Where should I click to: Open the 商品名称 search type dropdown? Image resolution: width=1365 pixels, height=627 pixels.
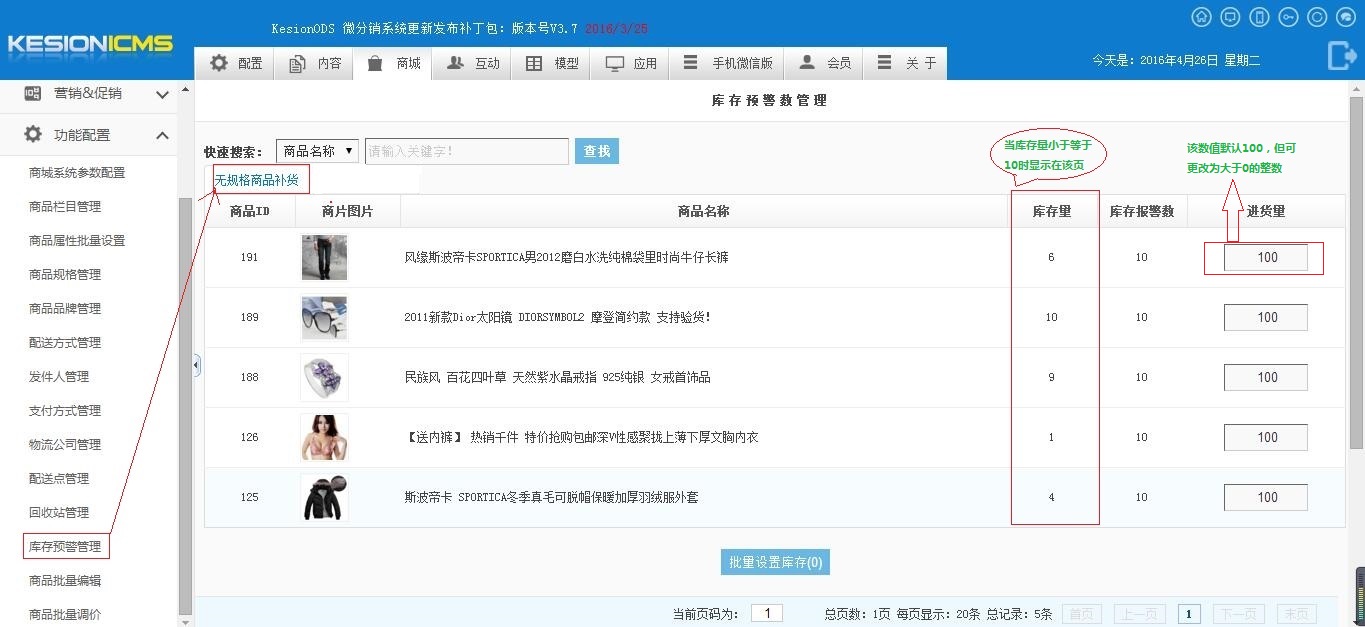coord(317,151)
